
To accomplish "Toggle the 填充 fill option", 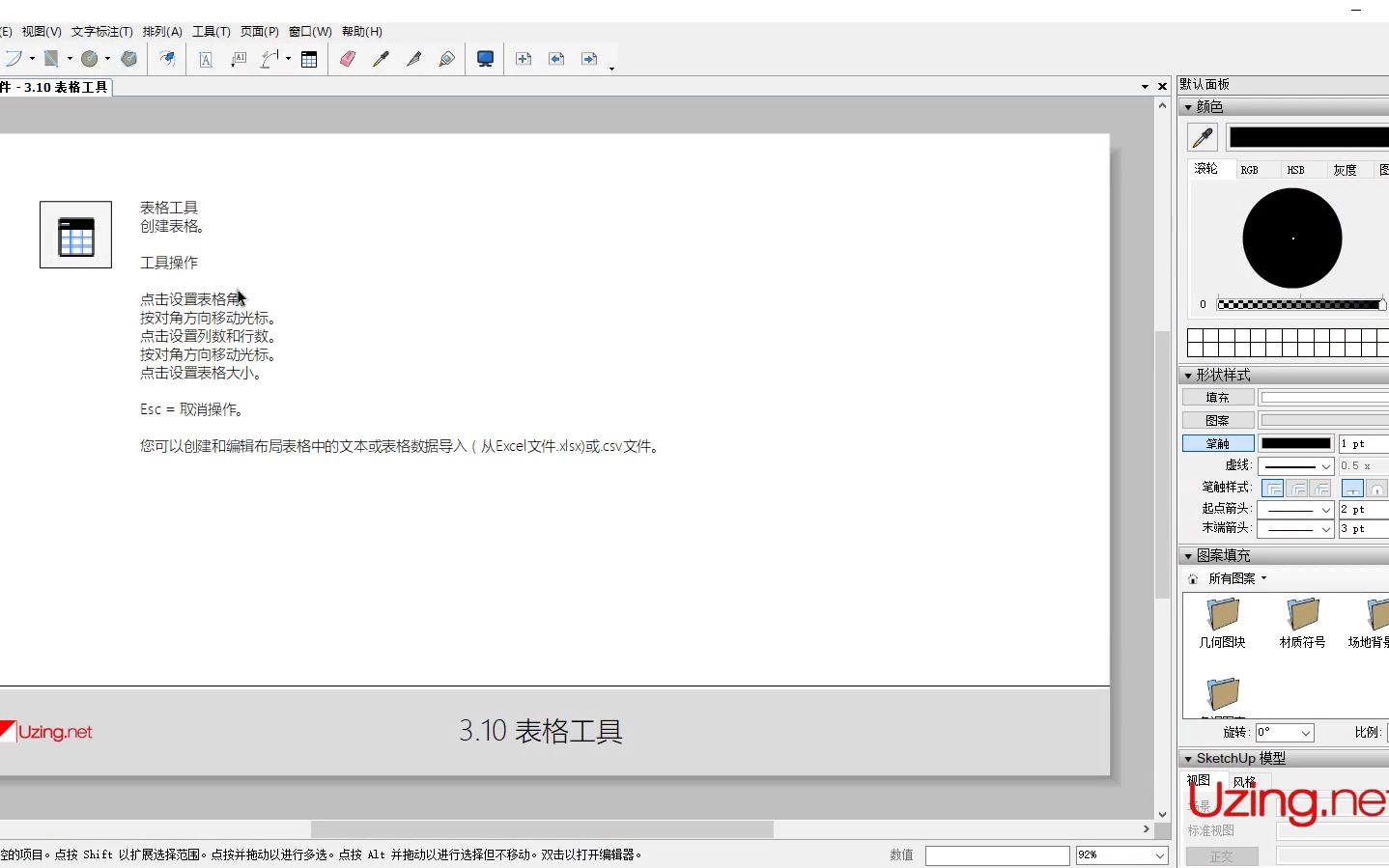I will click(x=1216, y=396).
